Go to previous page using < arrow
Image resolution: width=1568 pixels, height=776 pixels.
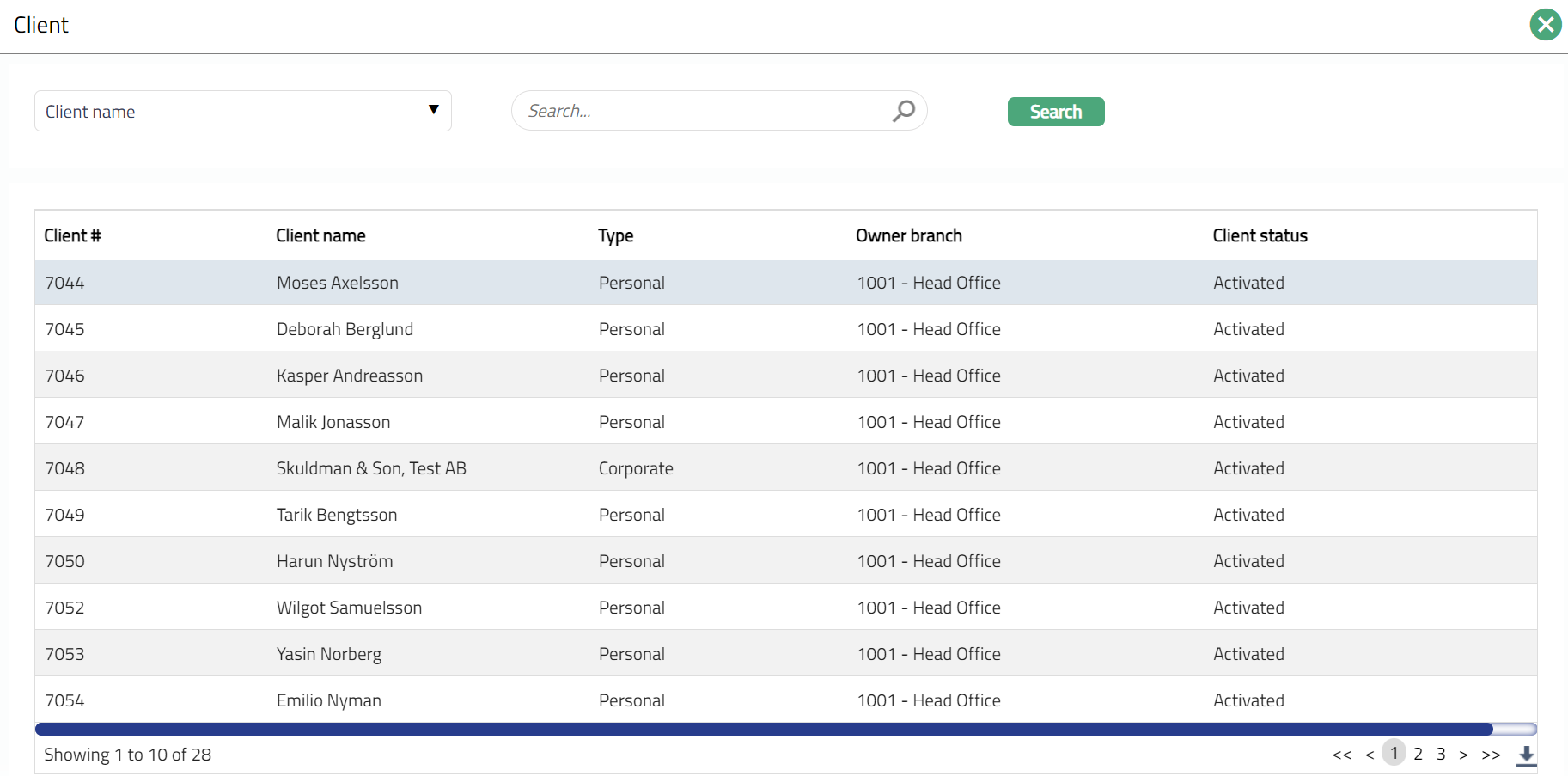(1370, 755)
